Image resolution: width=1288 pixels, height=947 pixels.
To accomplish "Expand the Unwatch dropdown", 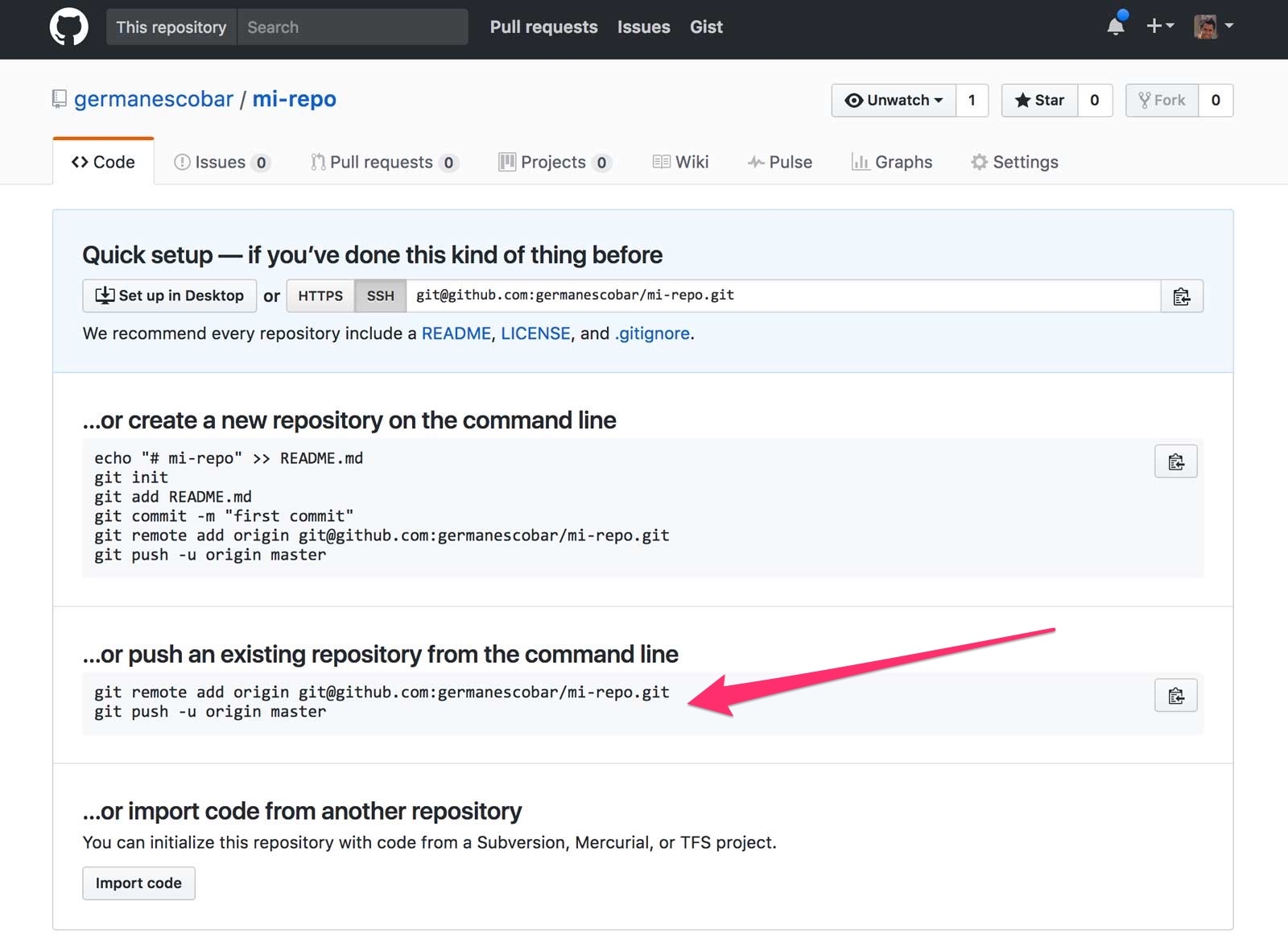I will [x=894, y=101].
